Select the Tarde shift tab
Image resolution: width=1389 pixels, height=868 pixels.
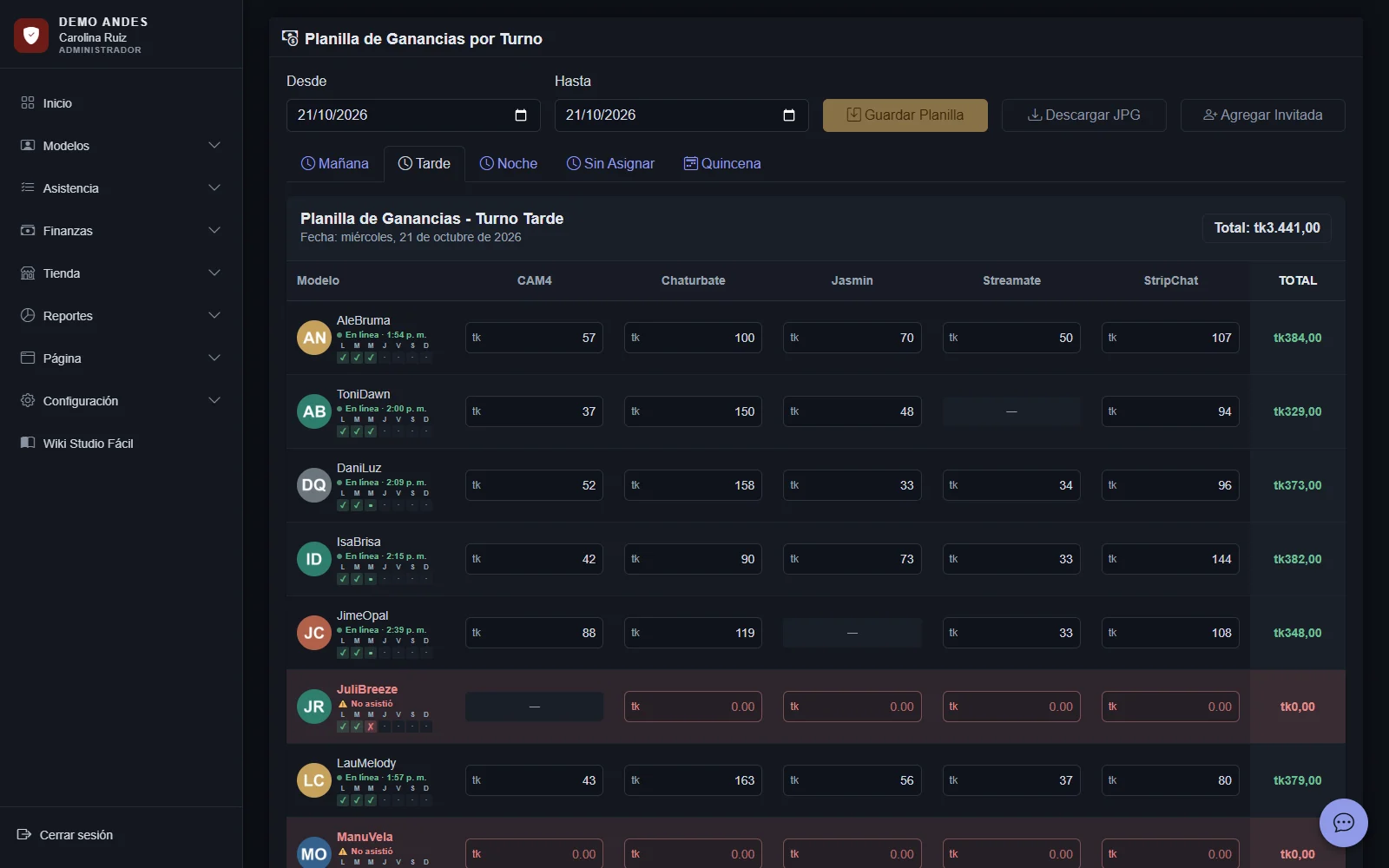425,163
